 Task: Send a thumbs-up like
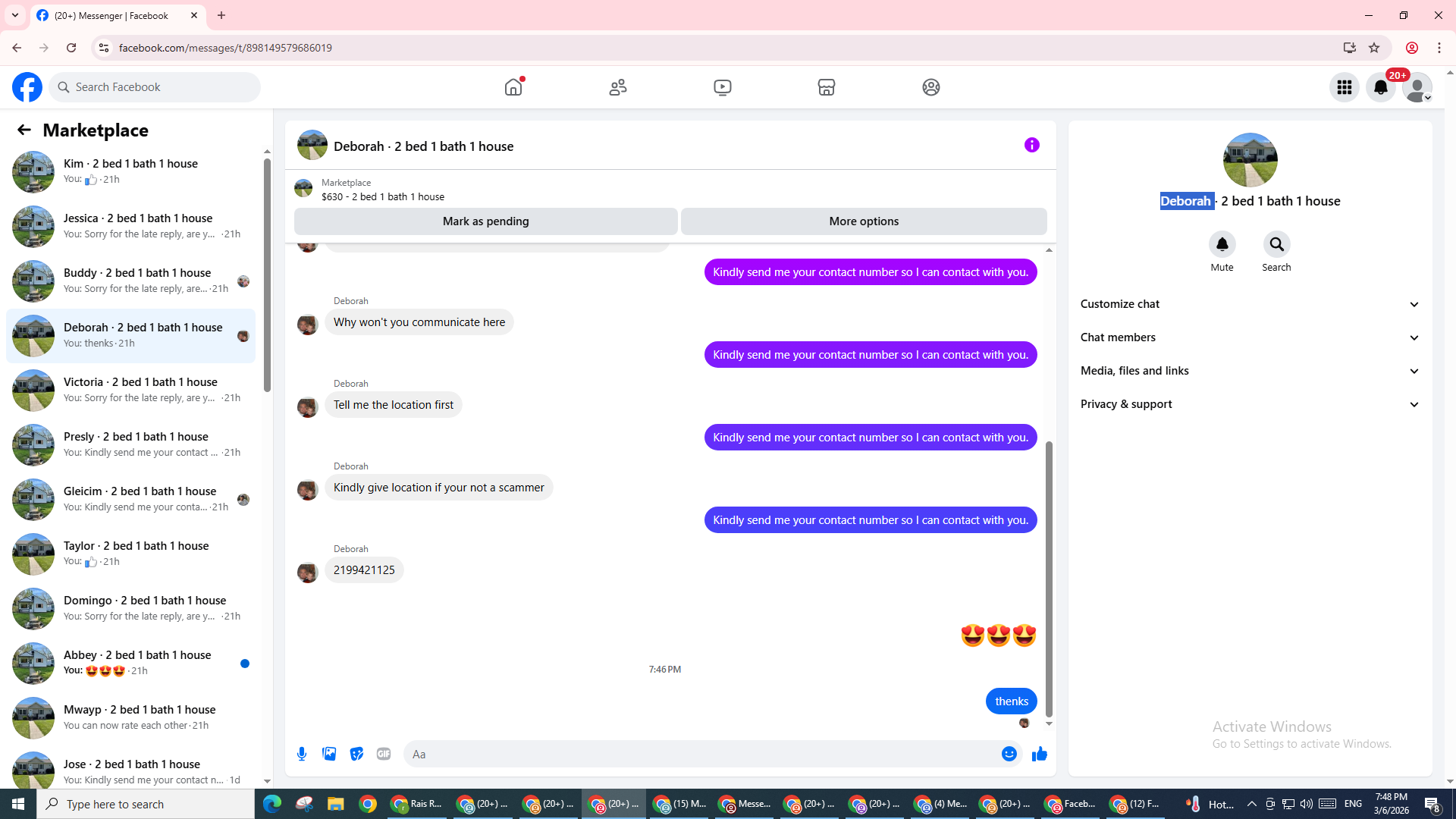[1039, 754]
